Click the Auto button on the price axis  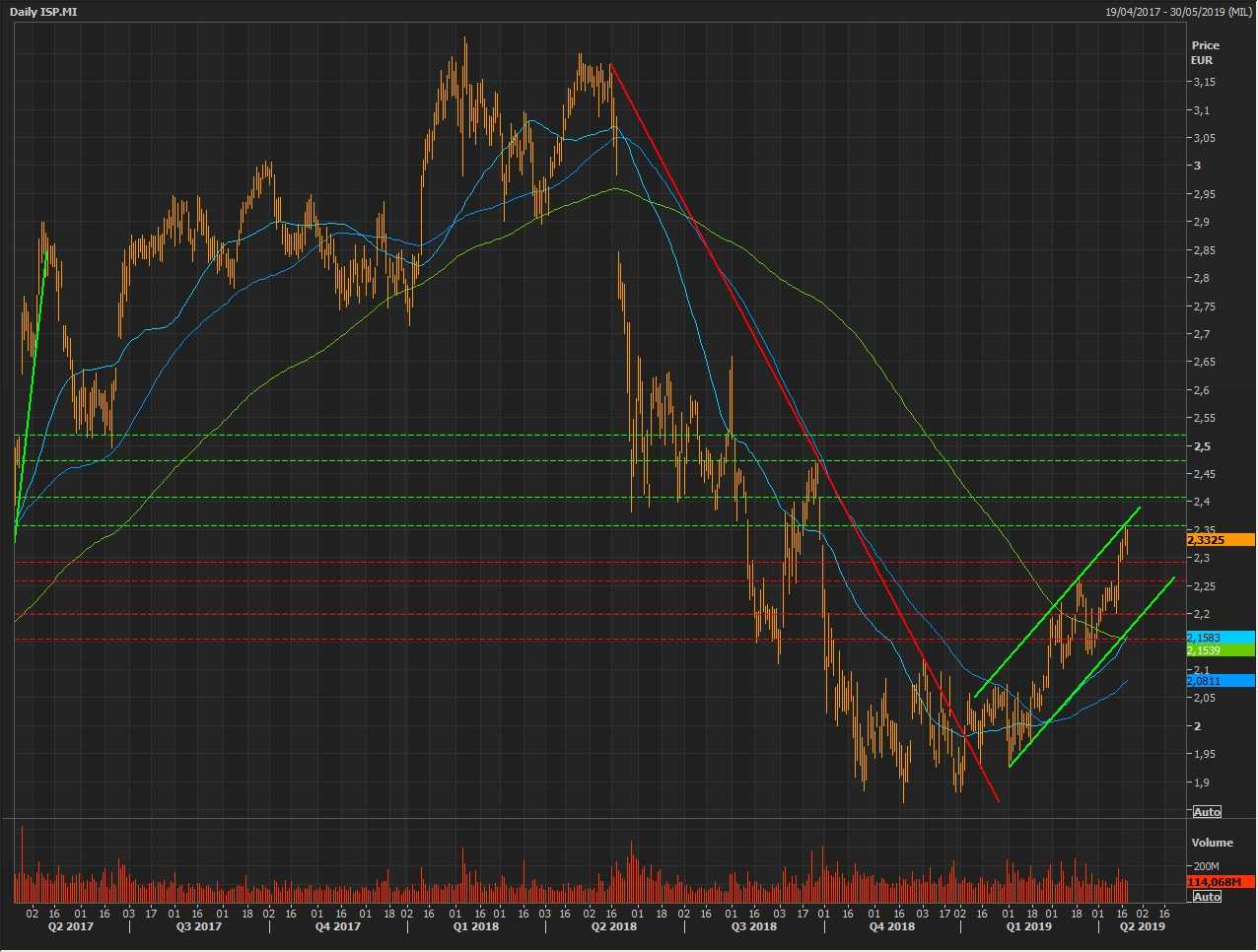(x=1207, y=812)
